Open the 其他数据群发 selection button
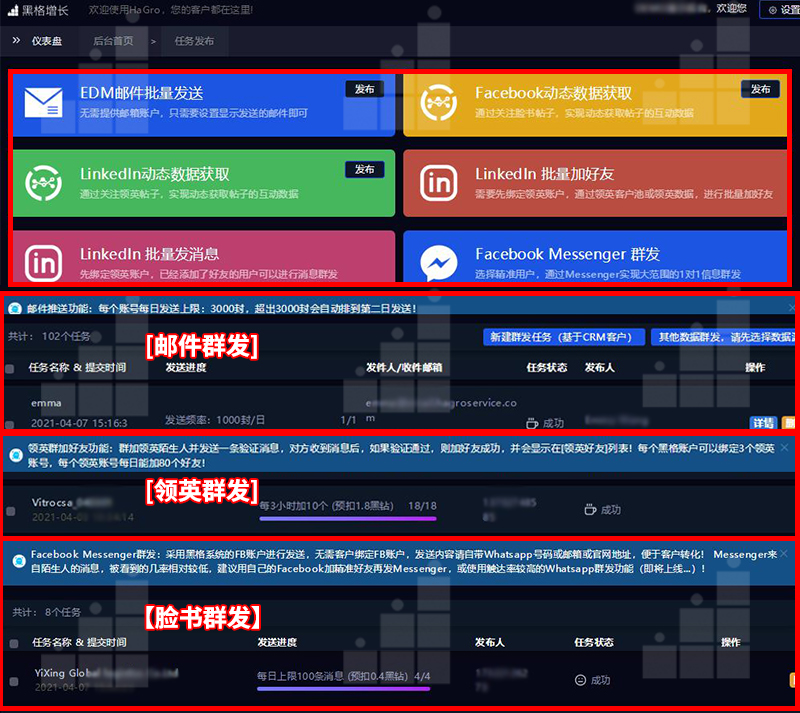The height and width of the screenshot is (713, 800). 722,337
